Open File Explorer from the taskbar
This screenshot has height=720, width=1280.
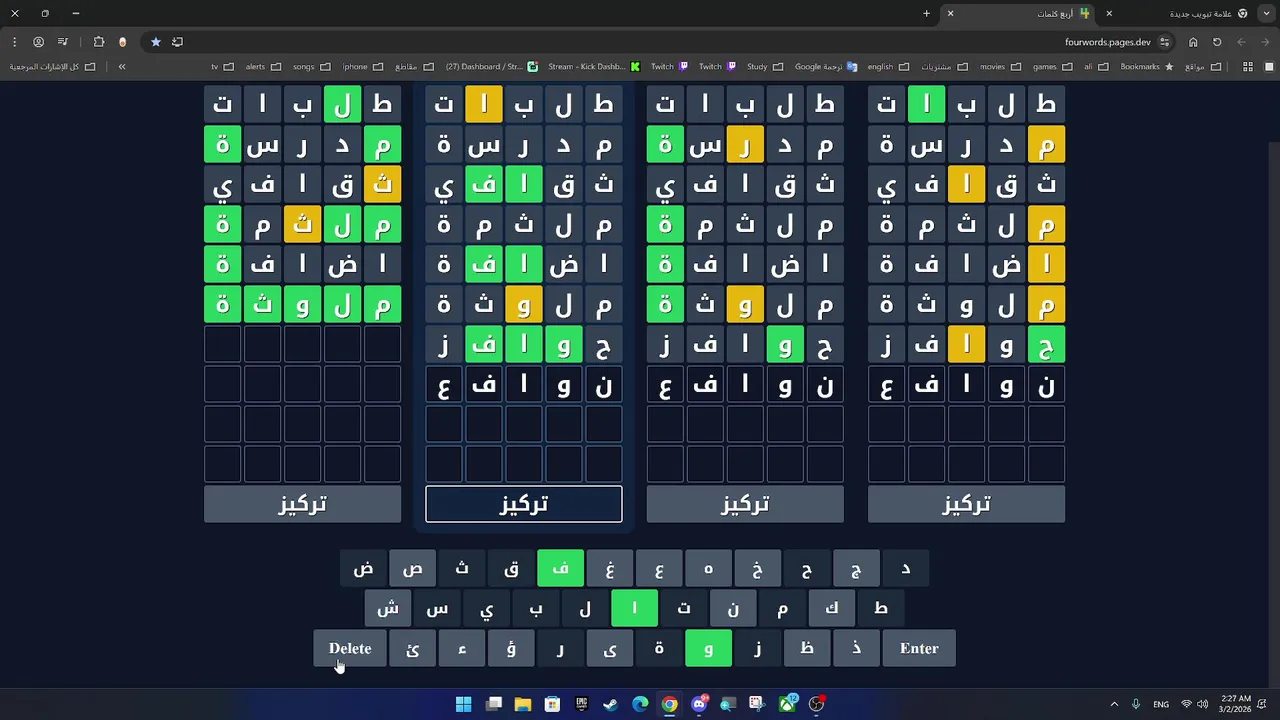click(x=523, y=704)
